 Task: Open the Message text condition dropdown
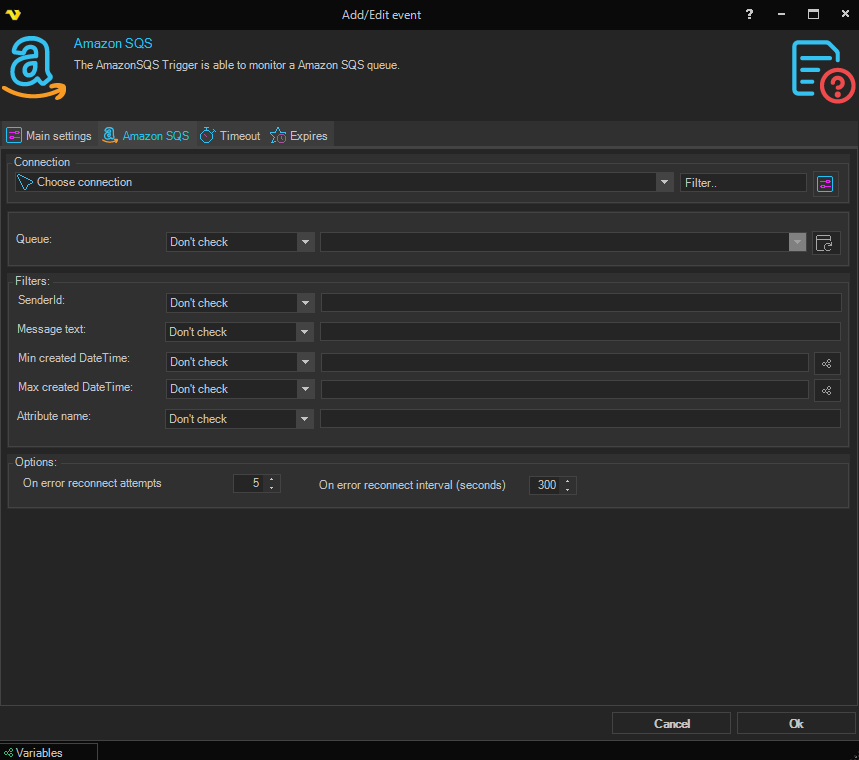coord(305,332)
